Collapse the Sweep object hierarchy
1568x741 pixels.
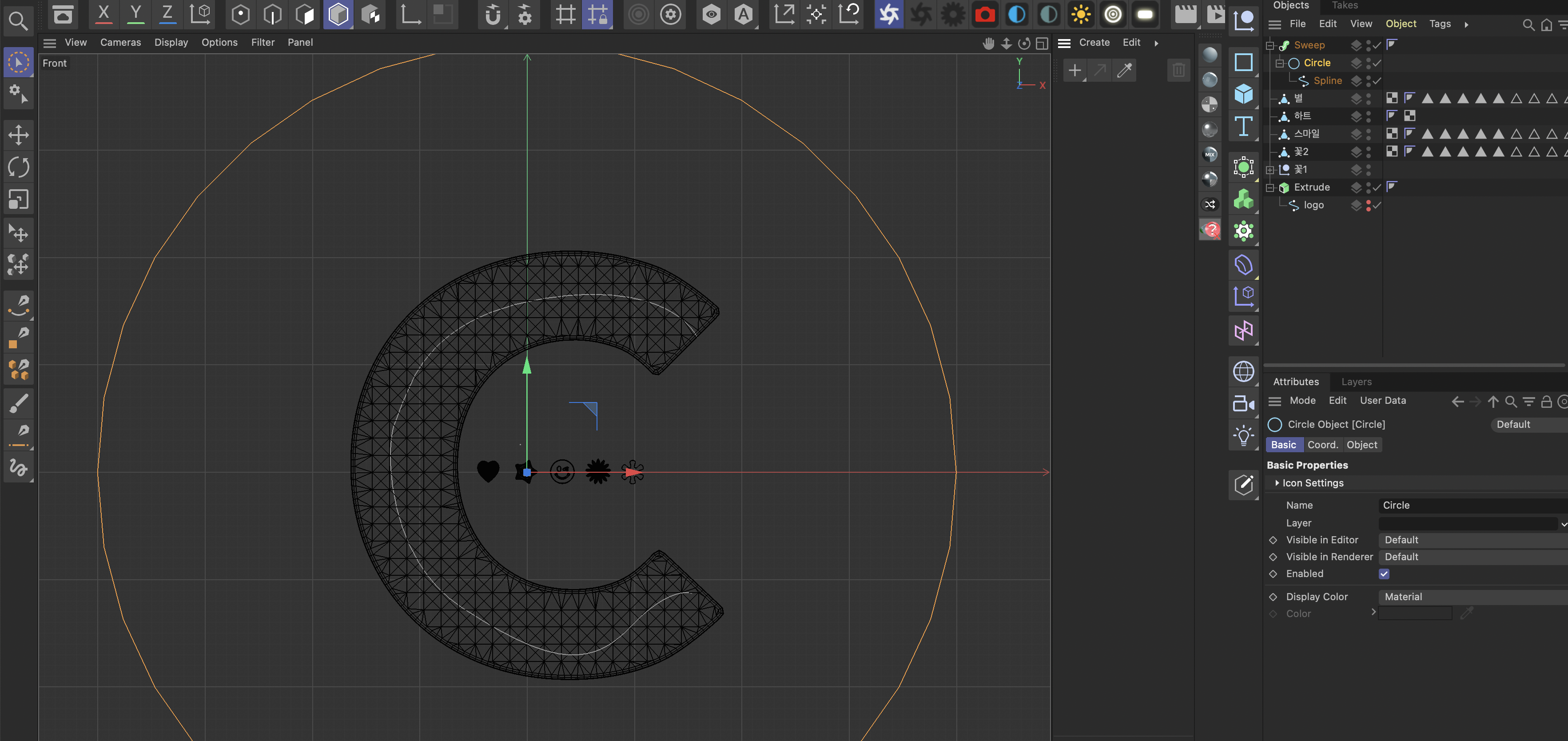pos(1270,46)
